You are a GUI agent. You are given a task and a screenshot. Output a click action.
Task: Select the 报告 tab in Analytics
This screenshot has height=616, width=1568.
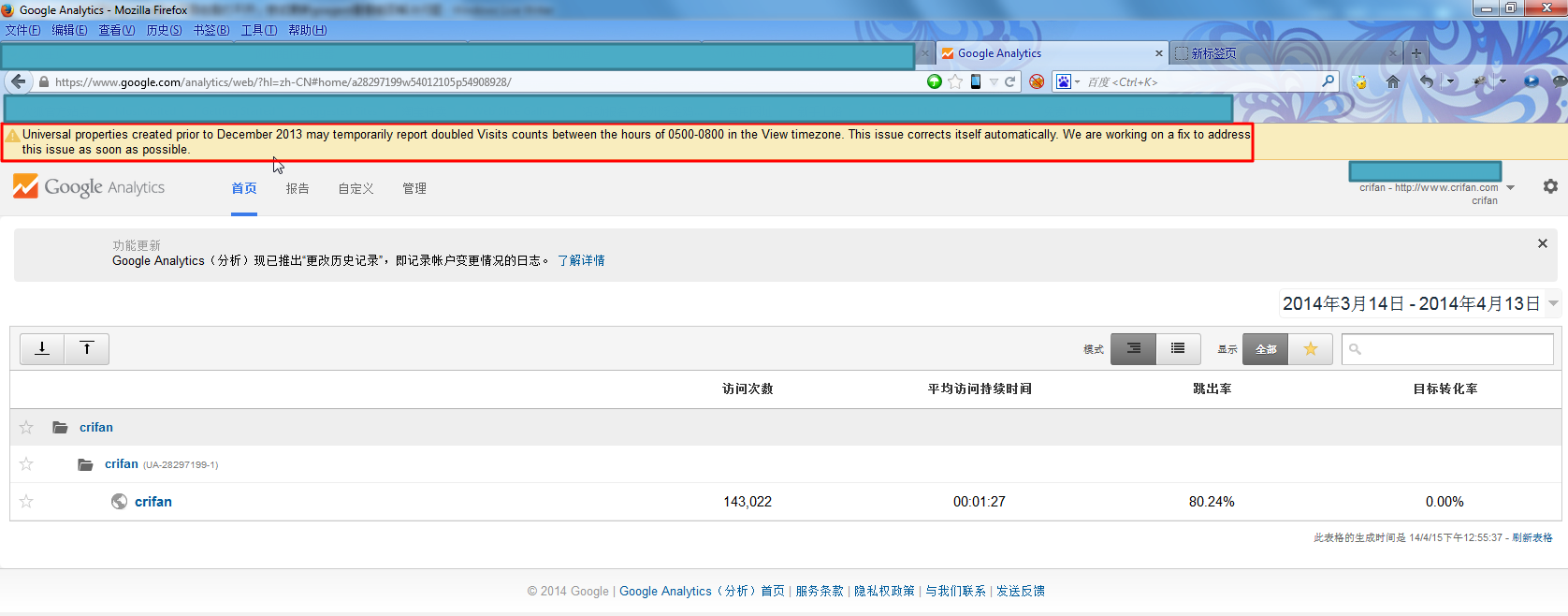pos(298,188)
